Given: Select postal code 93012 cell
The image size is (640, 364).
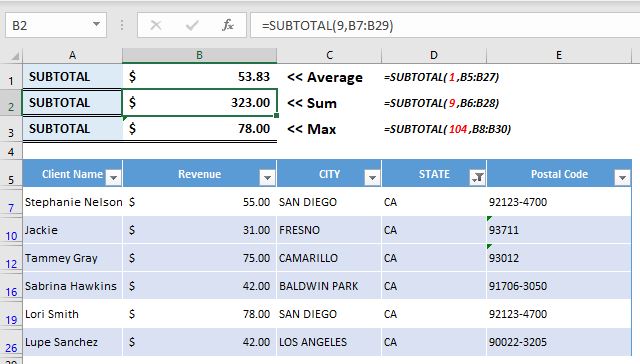Looking at the screenshot, I should click(559, 258).
